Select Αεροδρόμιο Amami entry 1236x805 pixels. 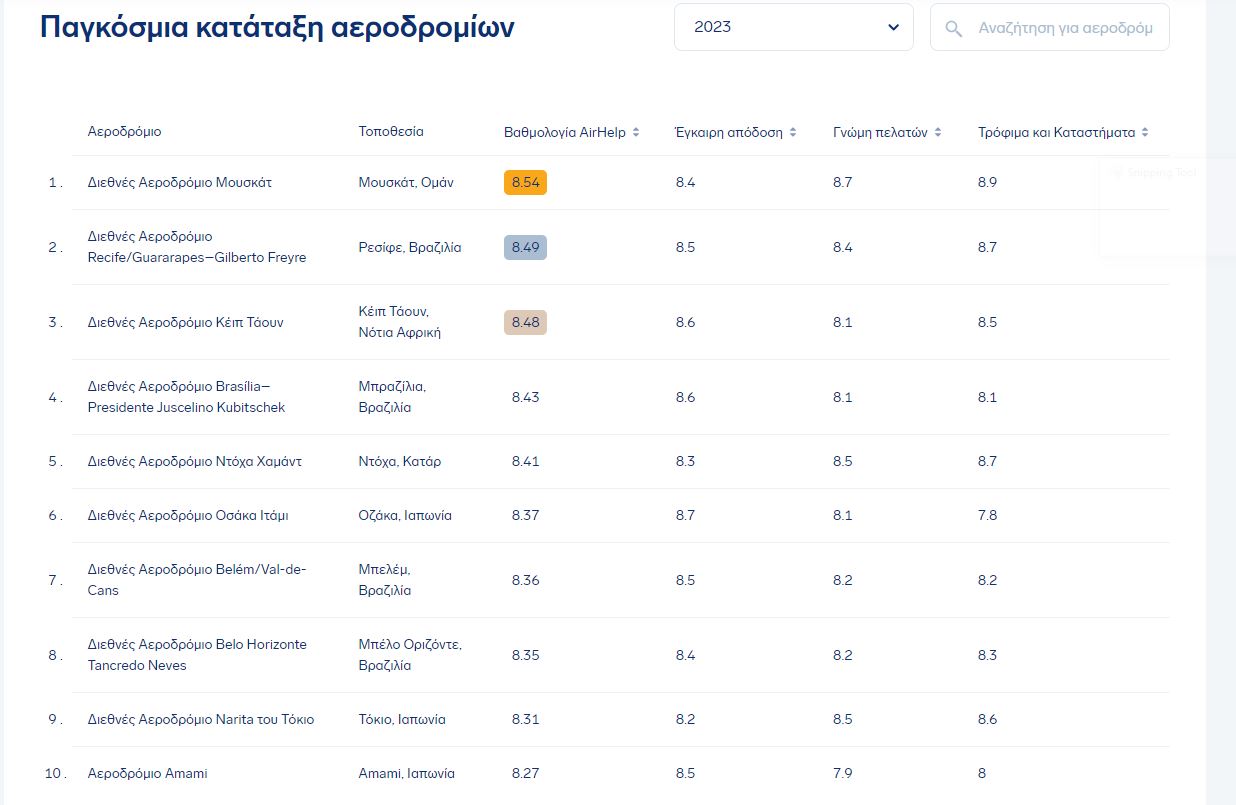click(148, 774)
